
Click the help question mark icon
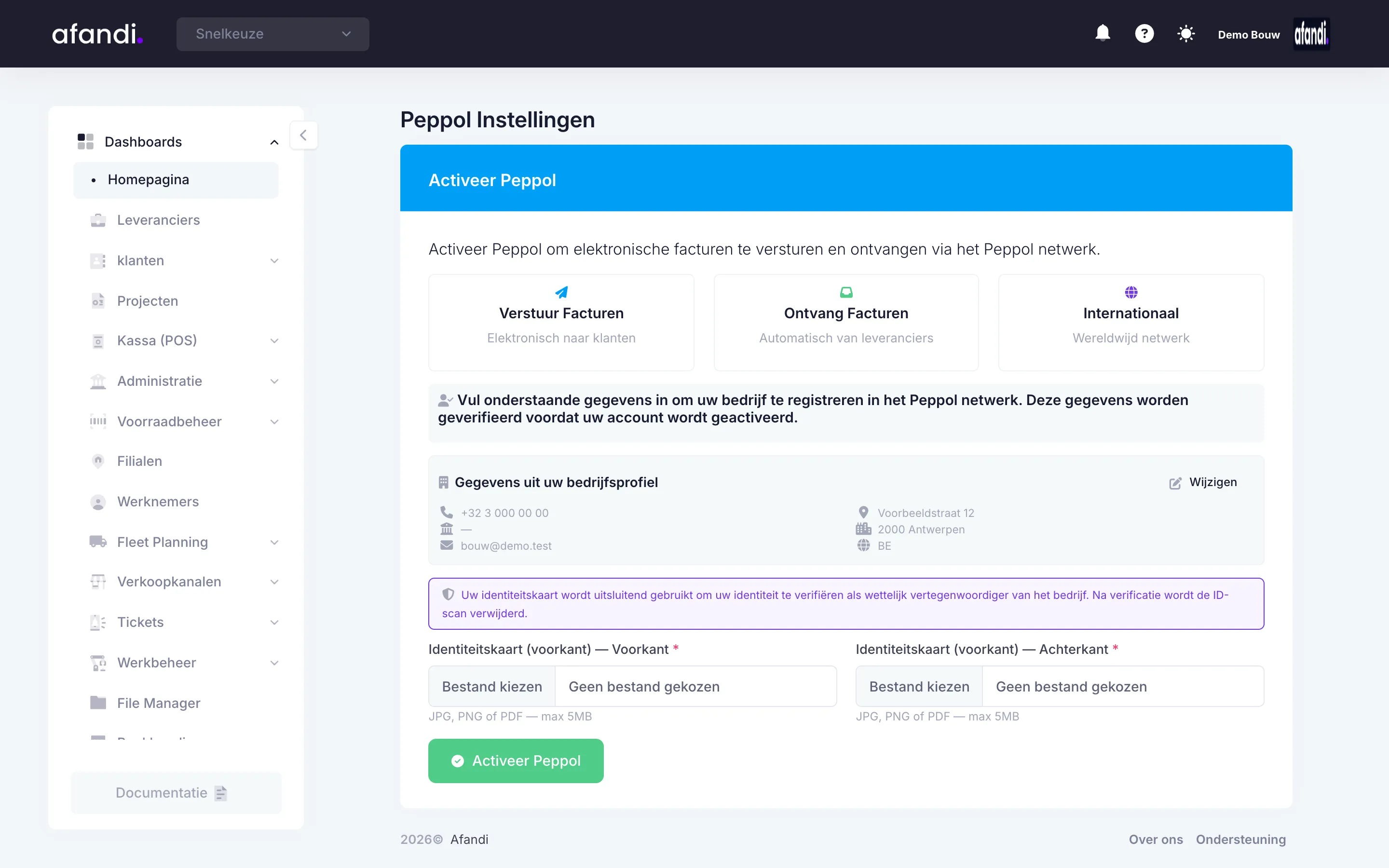click(x=1144, y=33)
